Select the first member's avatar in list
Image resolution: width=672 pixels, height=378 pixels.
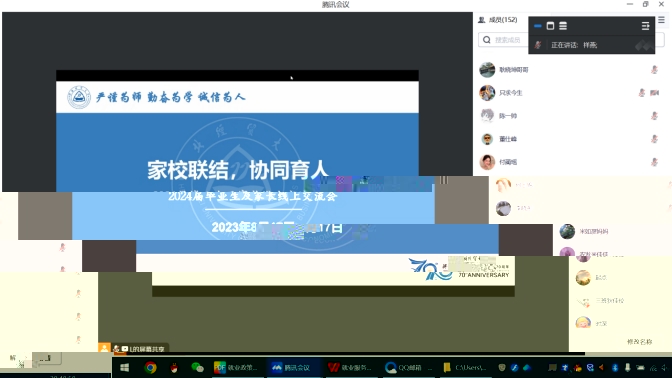[x=487, y=69]
